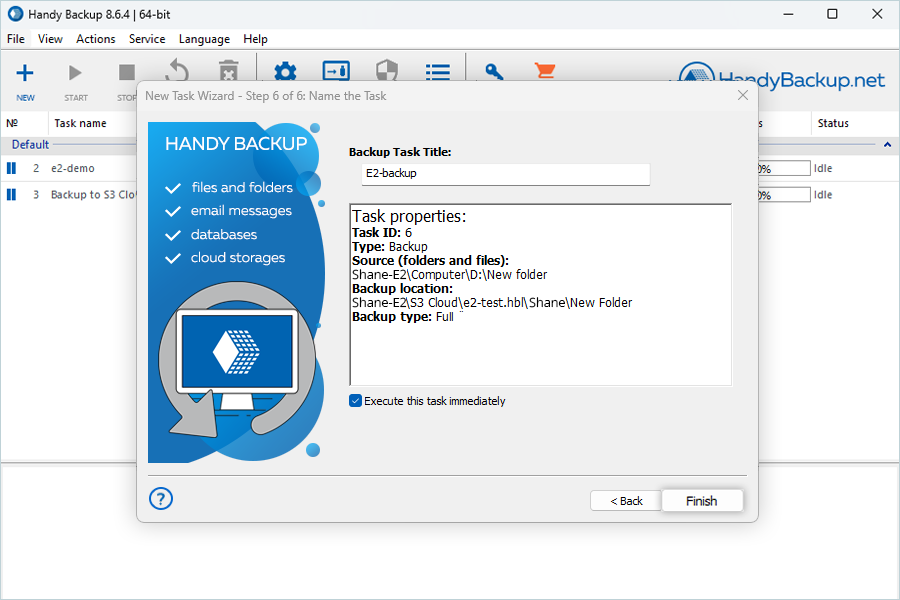Click the trash can delete toolbar icon
This screenshot has width=900, height=600.
pos(228,71)
